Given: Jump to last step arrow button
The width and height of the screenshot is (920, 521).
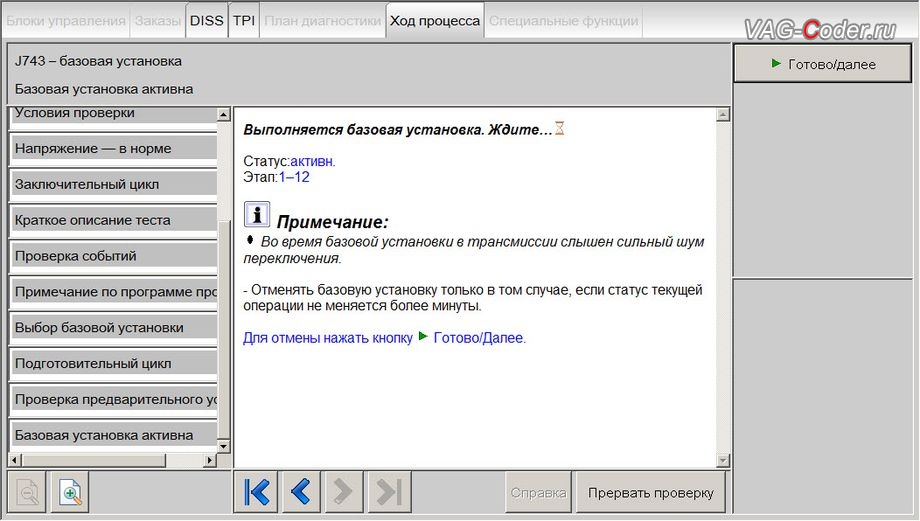Looking at the screenshot, I should (389, 492).
